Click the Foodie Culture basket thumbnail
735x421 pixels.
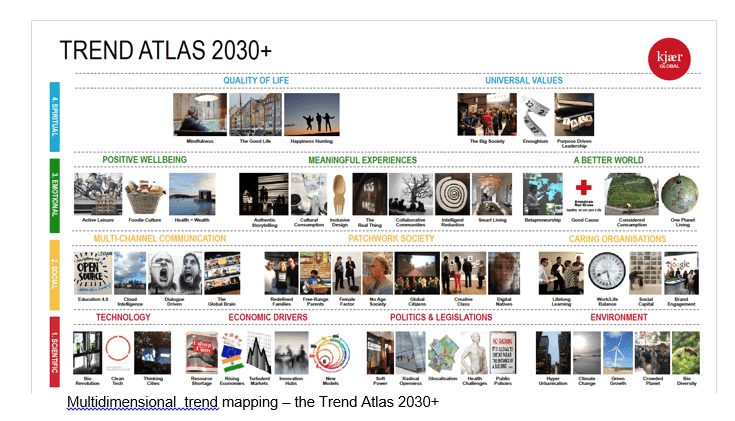(143, 193)
